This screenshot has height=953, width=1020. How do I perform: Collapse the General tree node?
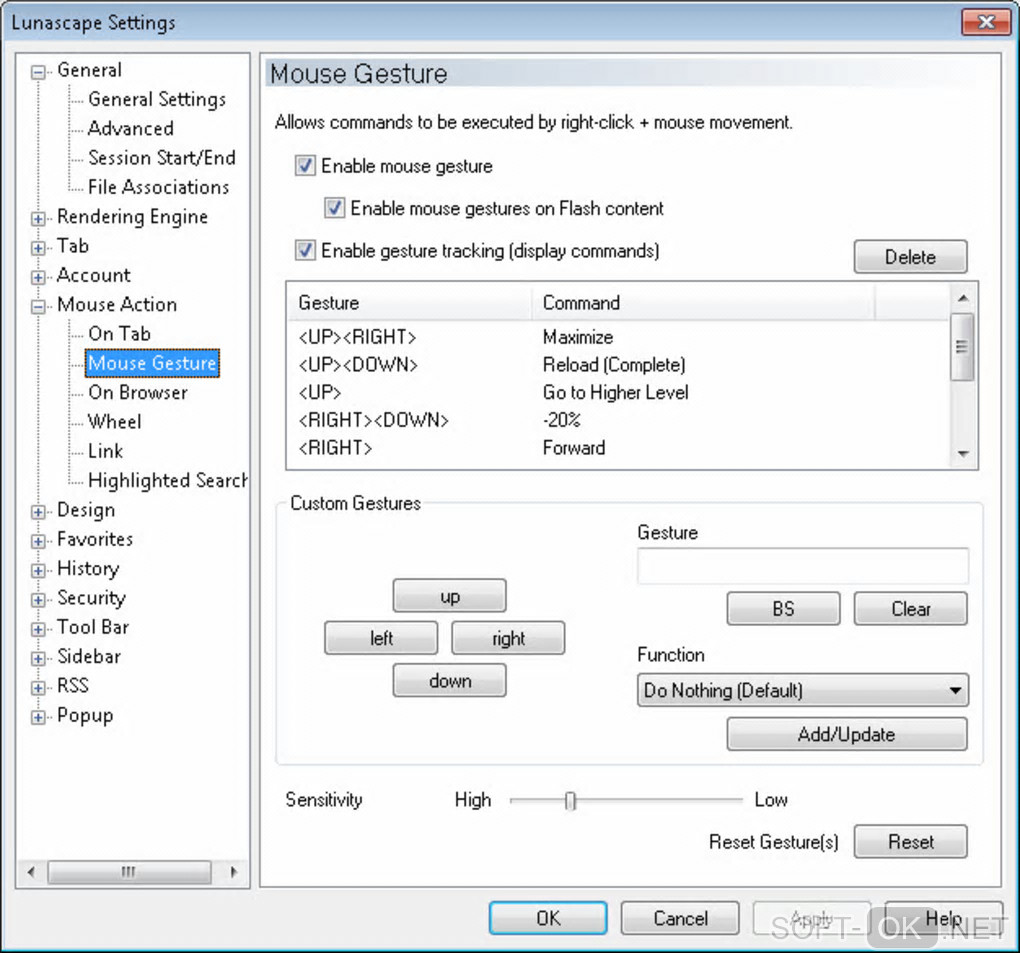click(38, 72)
